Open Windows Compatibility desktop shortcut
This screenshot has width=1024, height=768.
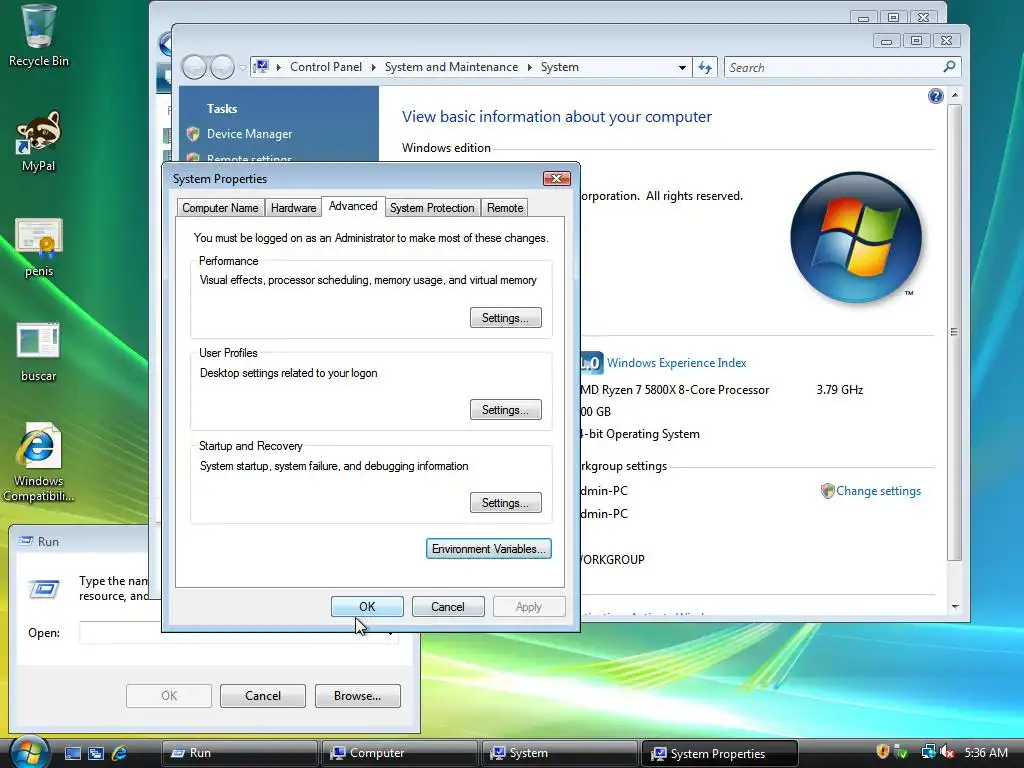pyautogui.click(x=39, y=462)
